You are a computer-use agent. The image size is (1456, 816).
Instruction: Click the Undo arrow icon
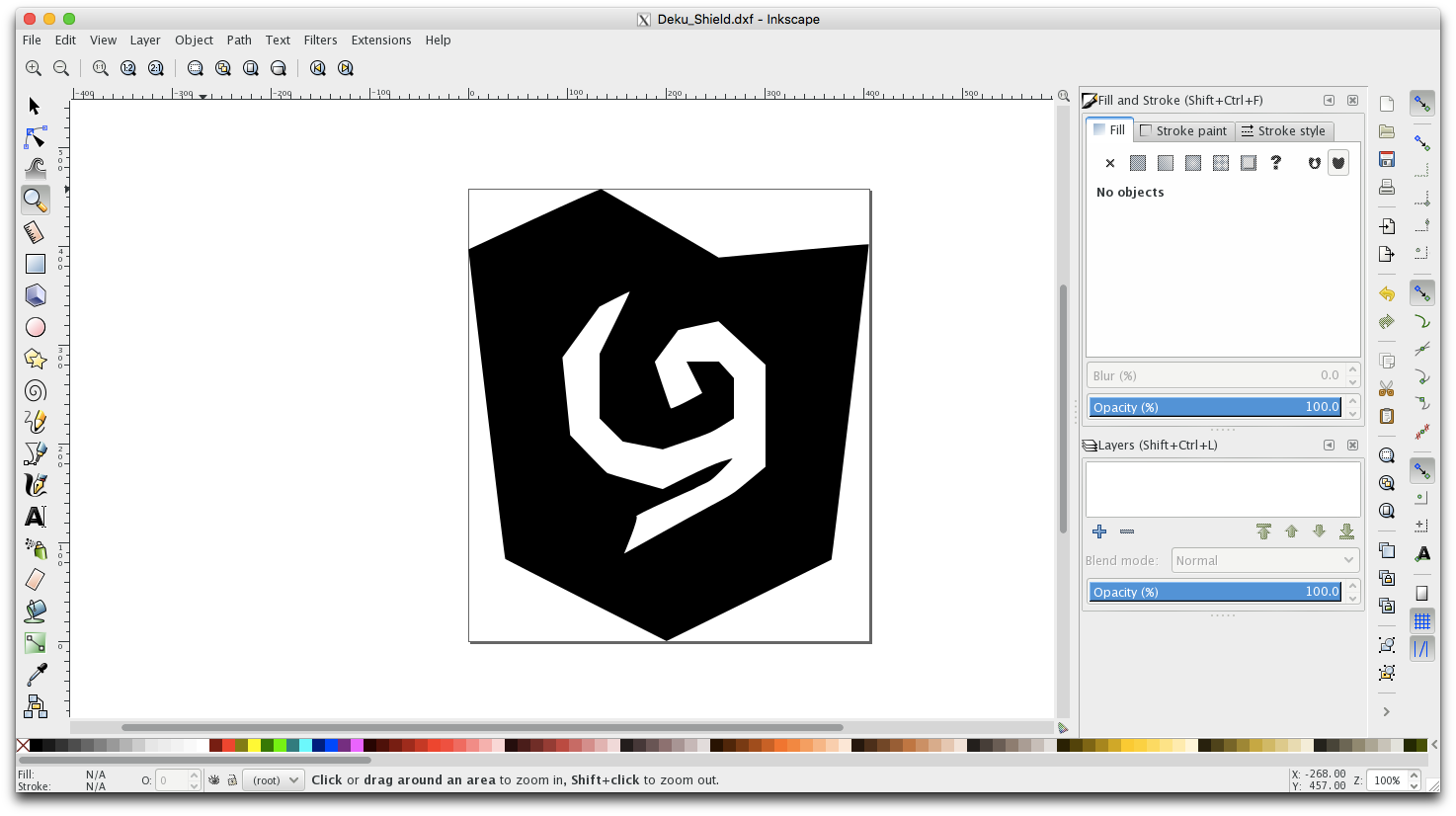pos(1387,293)
